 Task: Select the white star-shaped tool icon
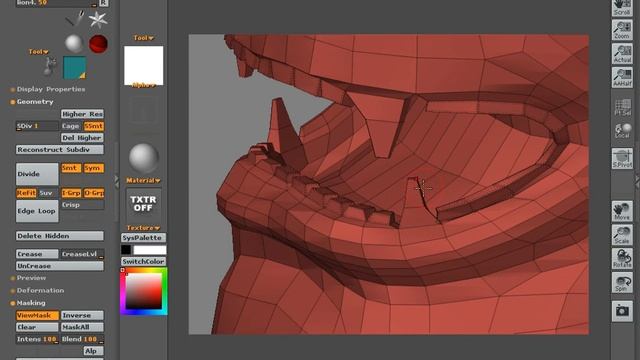pyautogui.click(x=98, y=19)
